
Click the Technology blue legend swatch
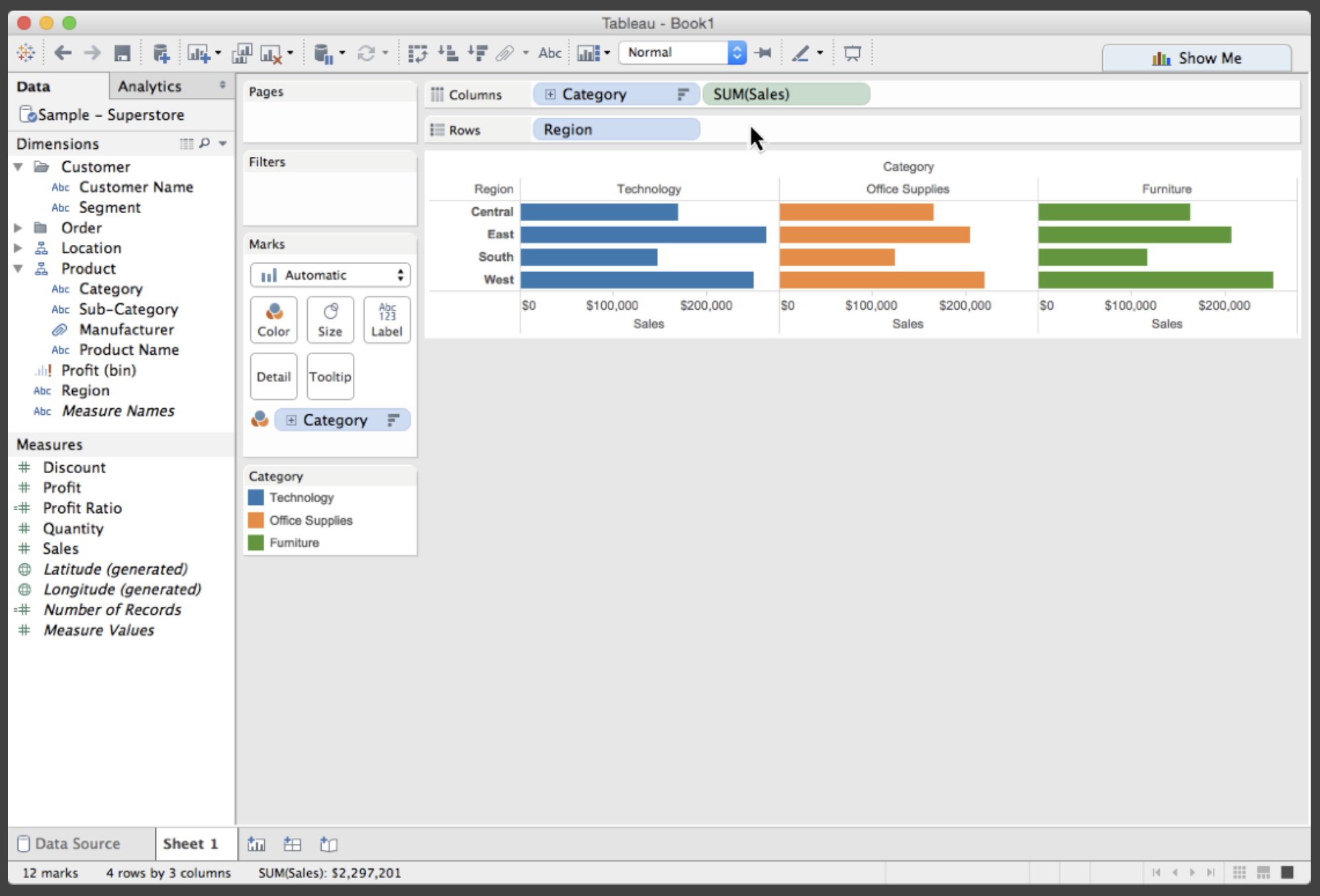pyautogui.click(x=256, y=498)
